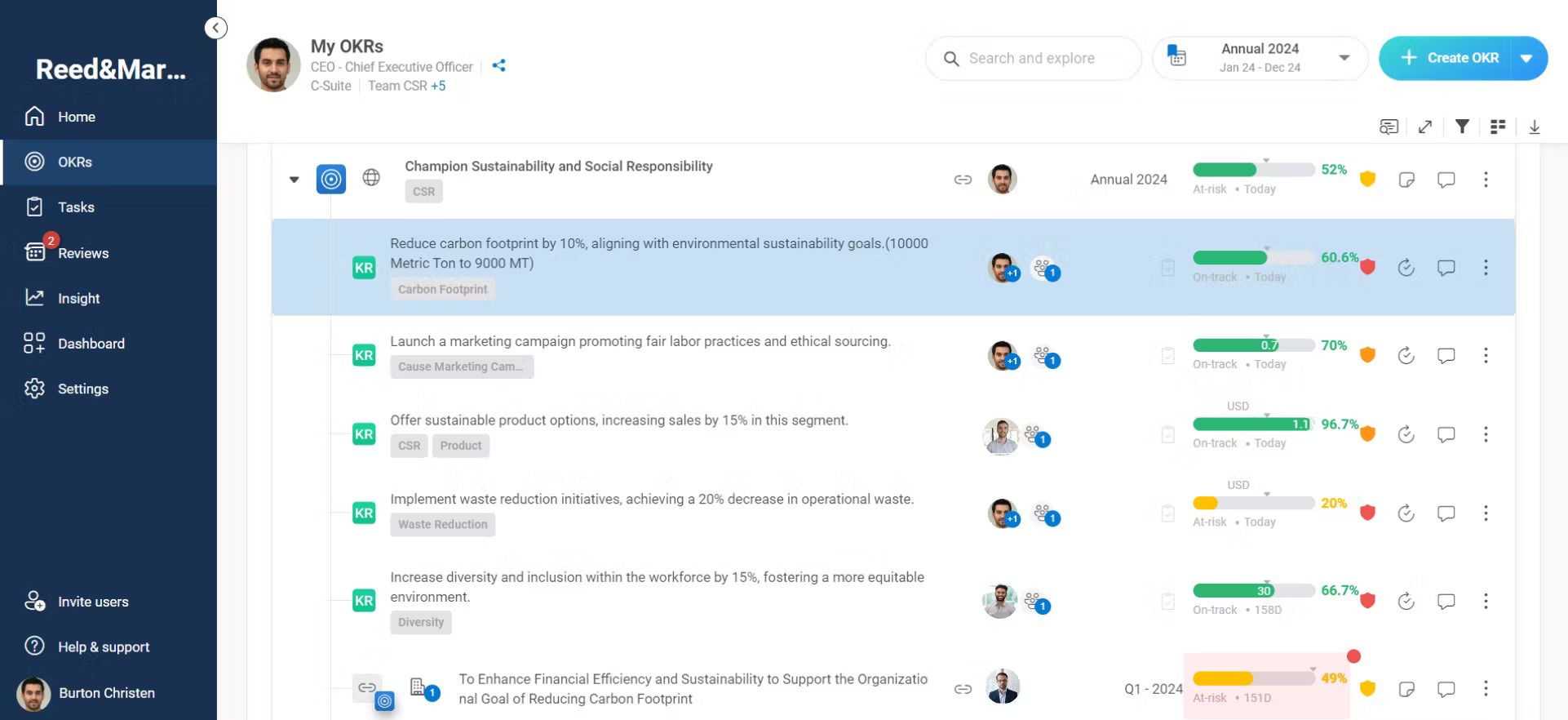Collapse the Champion Sustainability objective tree

tap(295, 179)
